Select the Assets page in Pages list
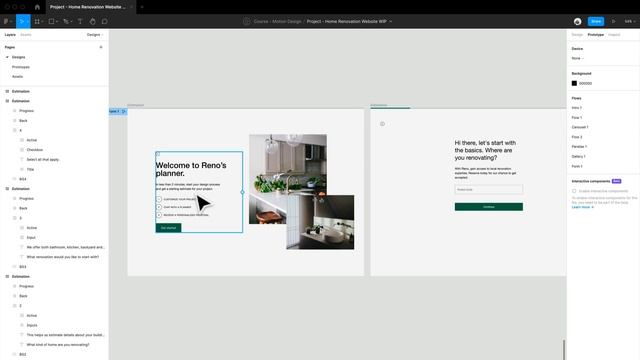Screen dimensions: 640x360 (x=18, y=77)
